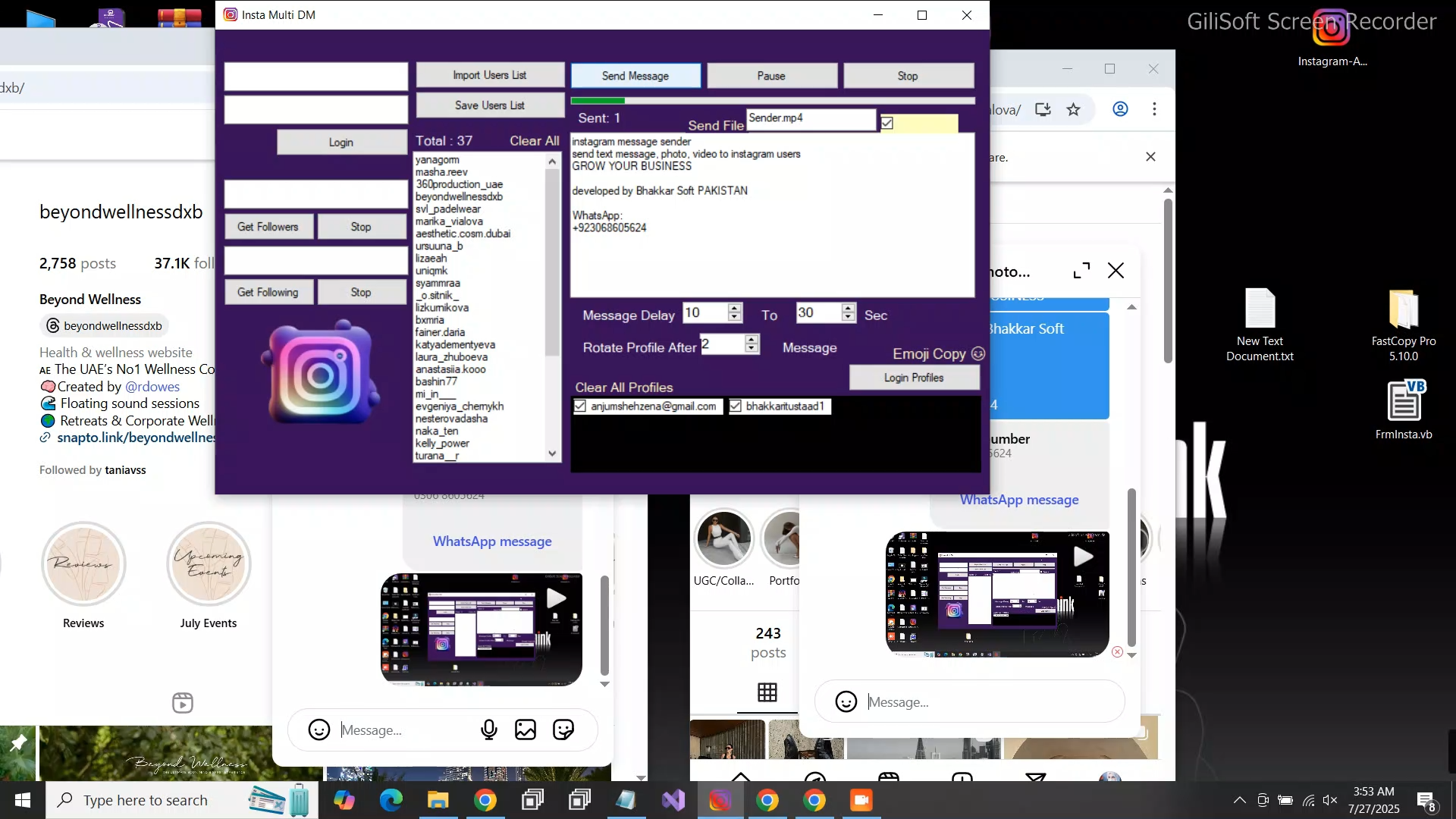Decrease the Rotate Profile After spinner value

click(752, 349)
